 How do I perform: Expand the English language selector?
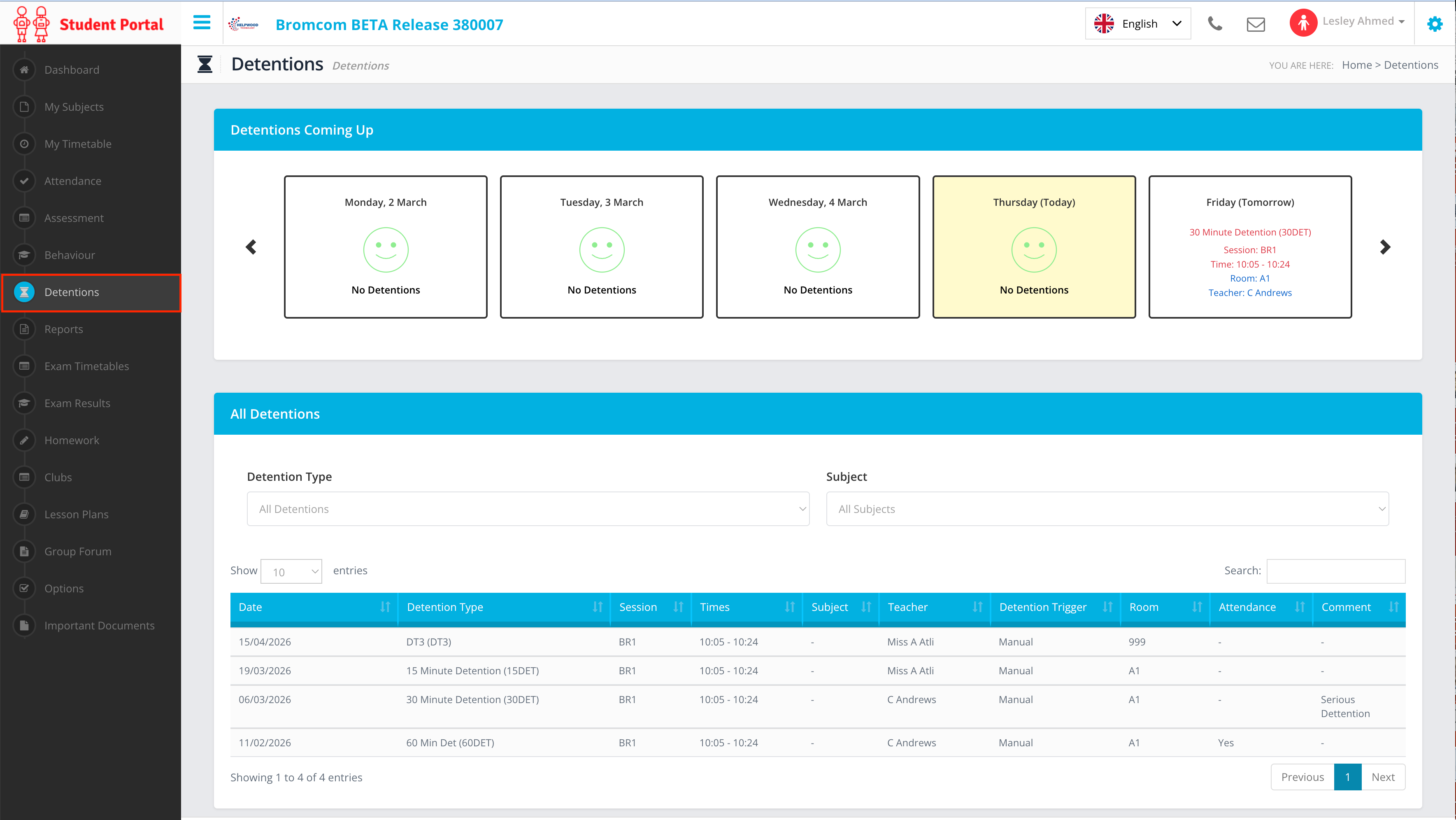point(1137,24)
